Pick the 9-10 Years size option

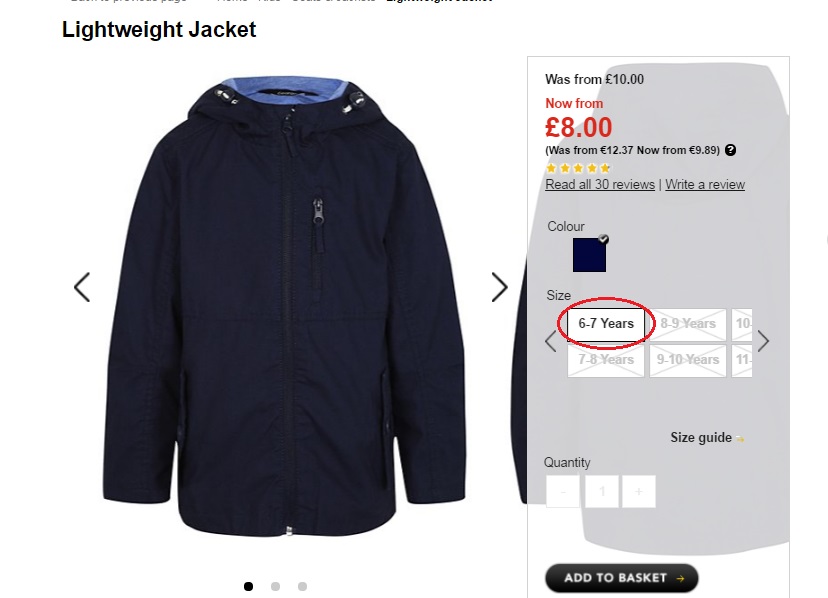pyautogui.click(x=688, y=360)
